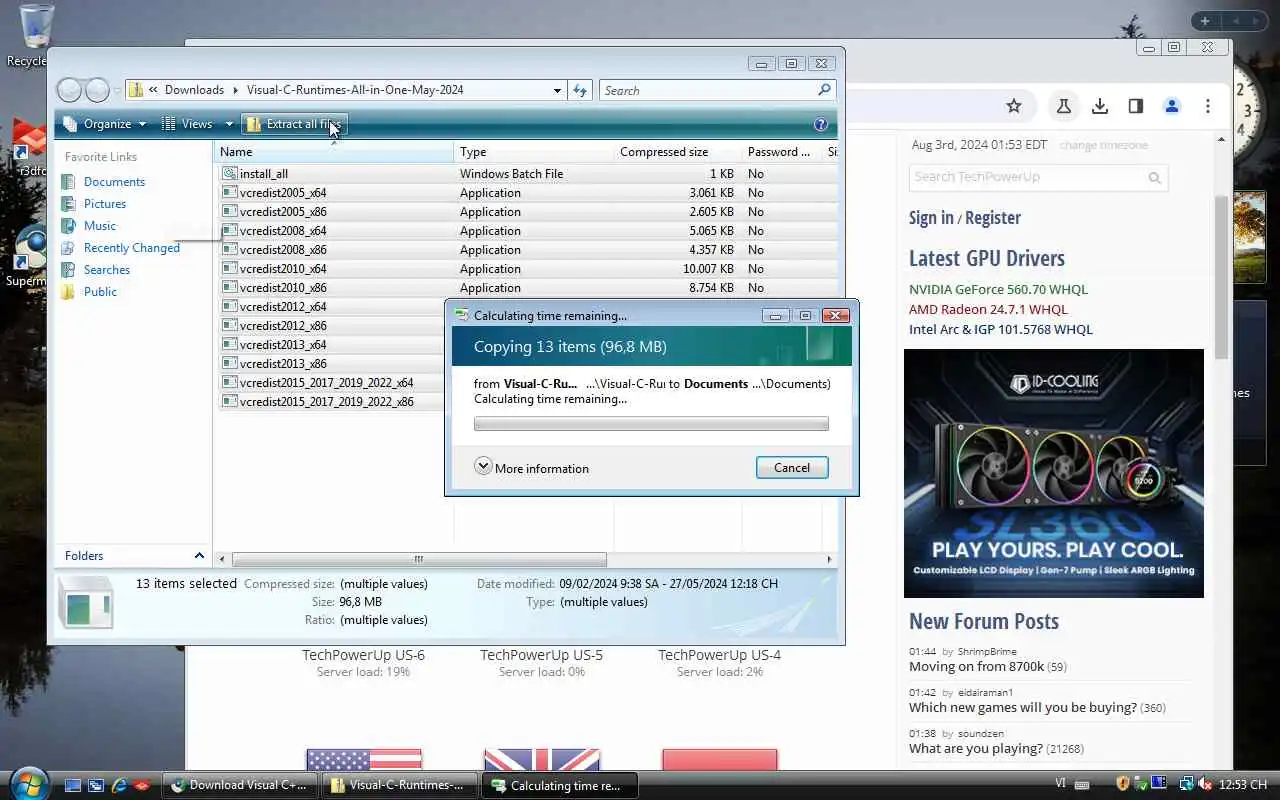Sort by Type column header
Screen dimensions: 1280x800
tap(534, 152)
